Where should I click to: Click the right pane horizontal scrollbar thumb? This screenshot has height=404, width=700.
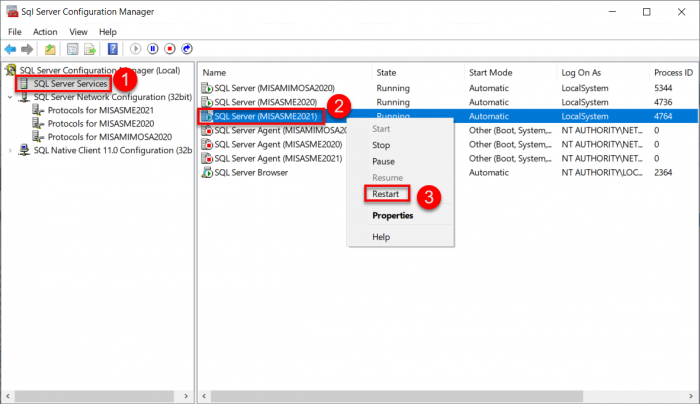coord(397,396)
